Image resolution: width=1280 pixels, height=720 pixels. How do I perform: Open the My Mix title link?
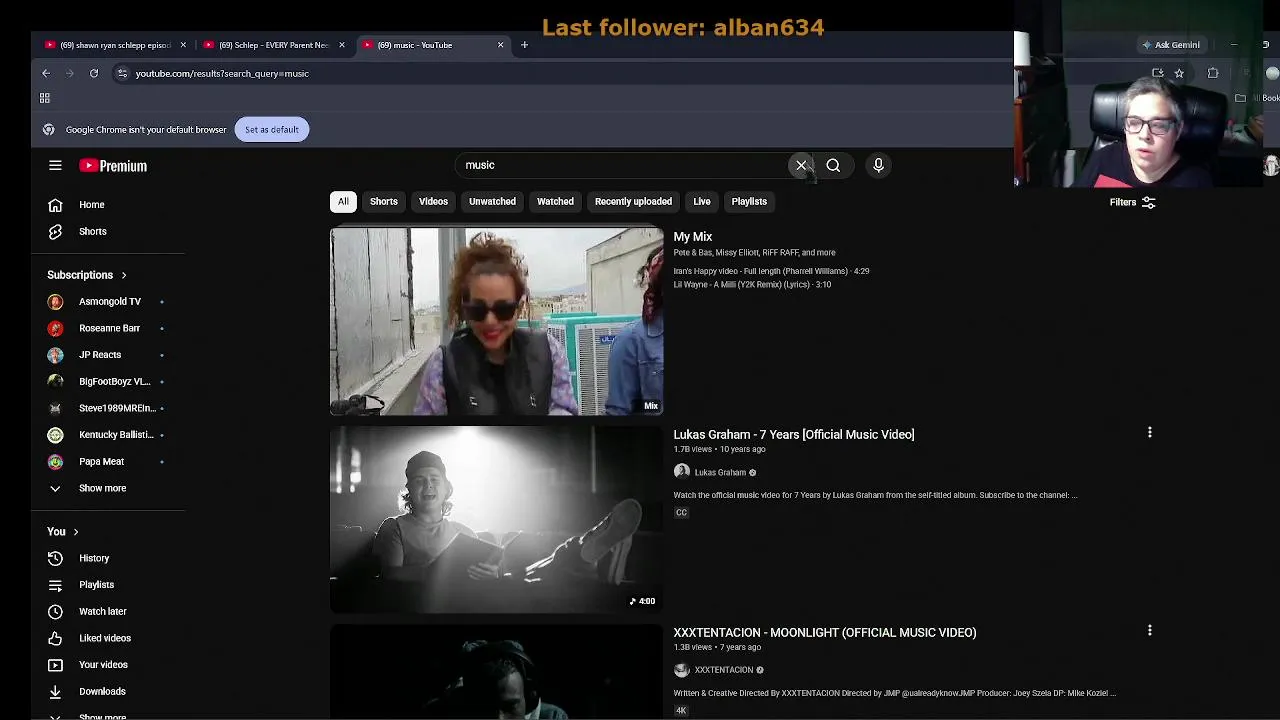[x=693, y=237]
